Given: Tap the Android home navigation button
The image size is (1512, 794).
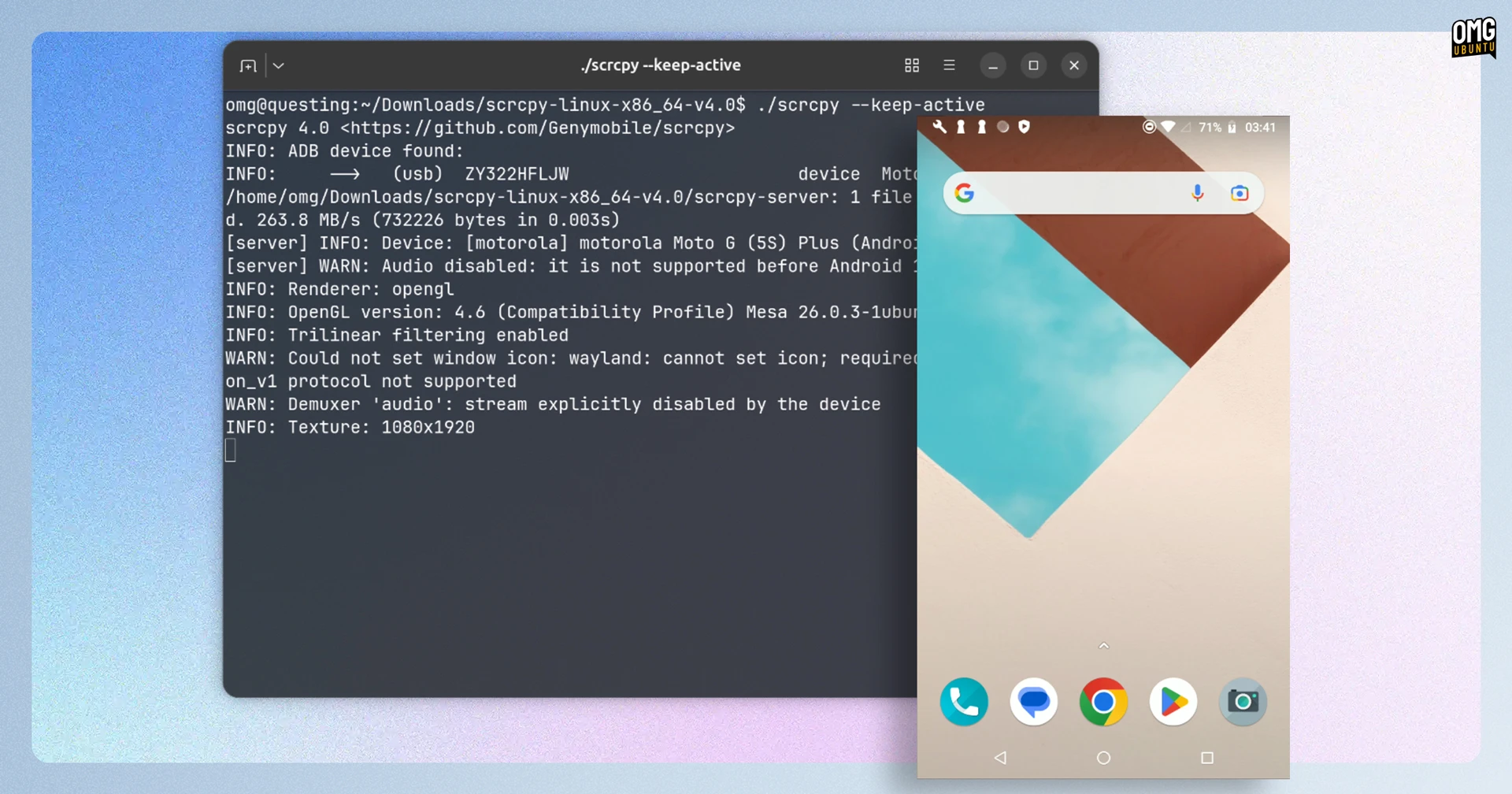Looking at the screenshot, I should pos(1103,758).
